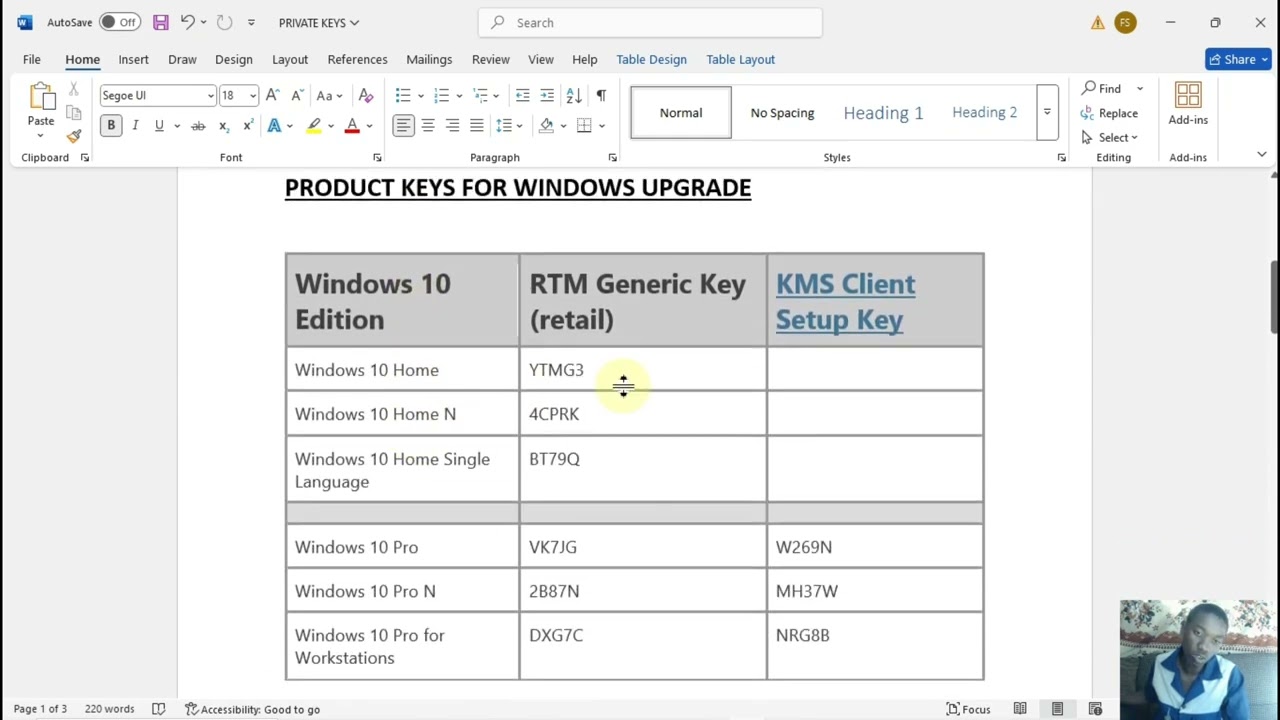Screen dimensions: 1280x720
Task: Switch to Web Layout view icon
Action: click(1095, 709)
